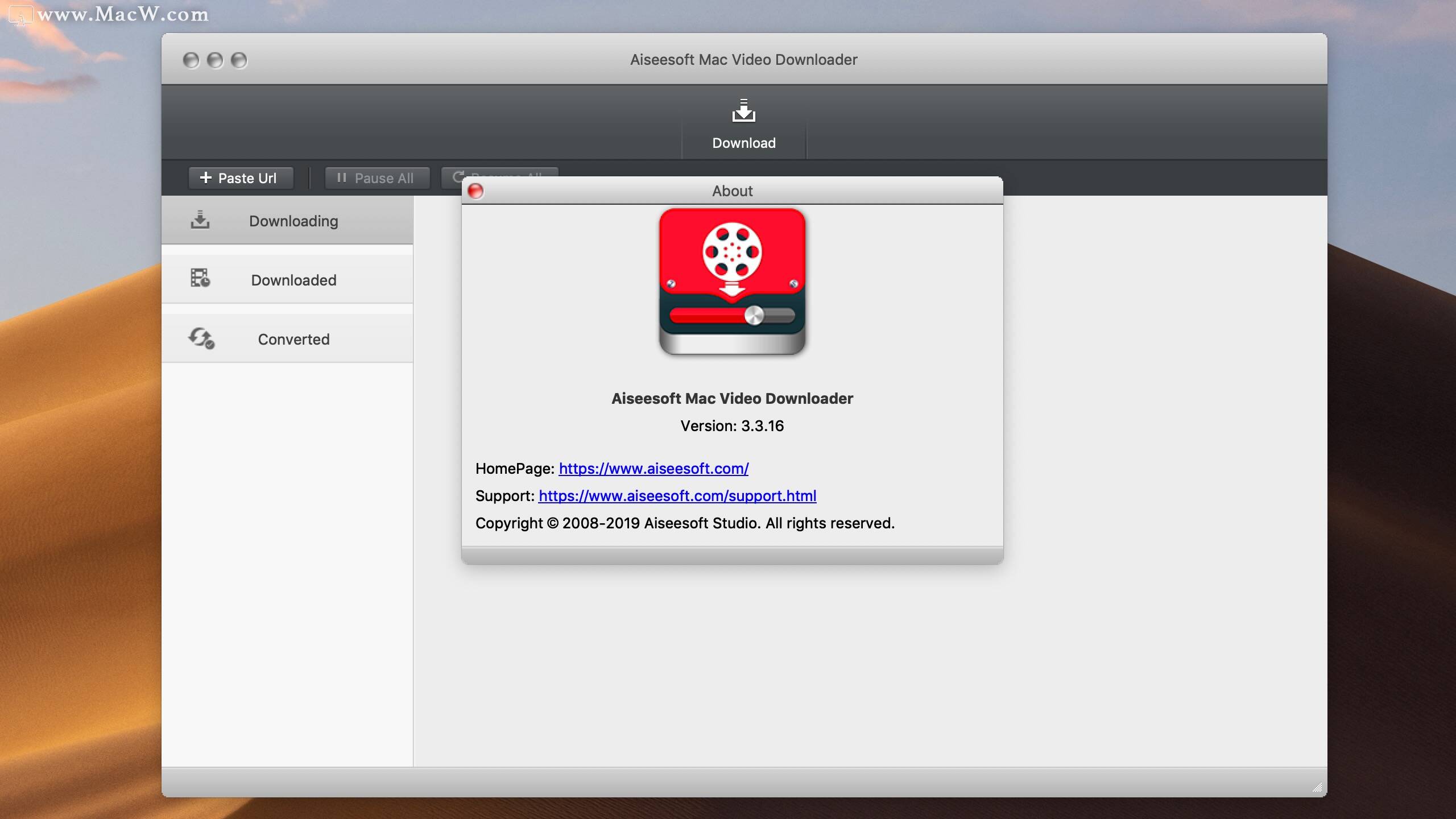
Task: Select the Downloading tab in the sidebar
Action: (x=287, y=221)
